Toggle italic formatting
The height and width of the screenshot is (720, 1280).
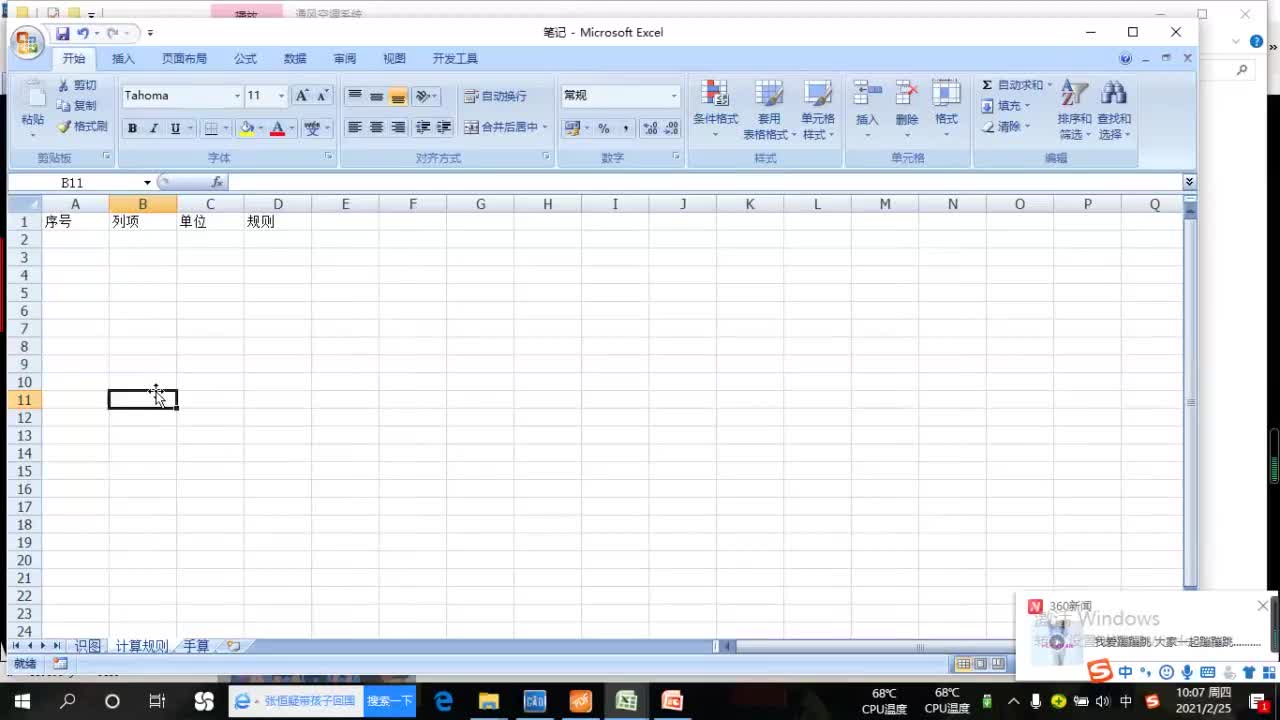click(x=153, y=128)
